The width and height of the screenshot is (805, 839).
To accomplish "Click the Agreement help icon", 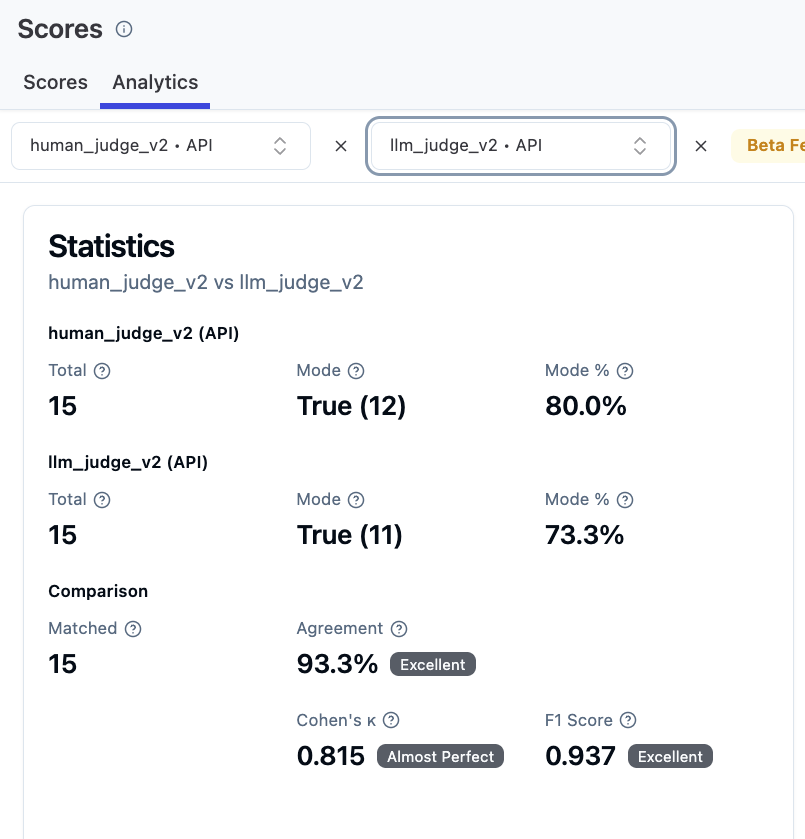I will [x=398, y=628].
